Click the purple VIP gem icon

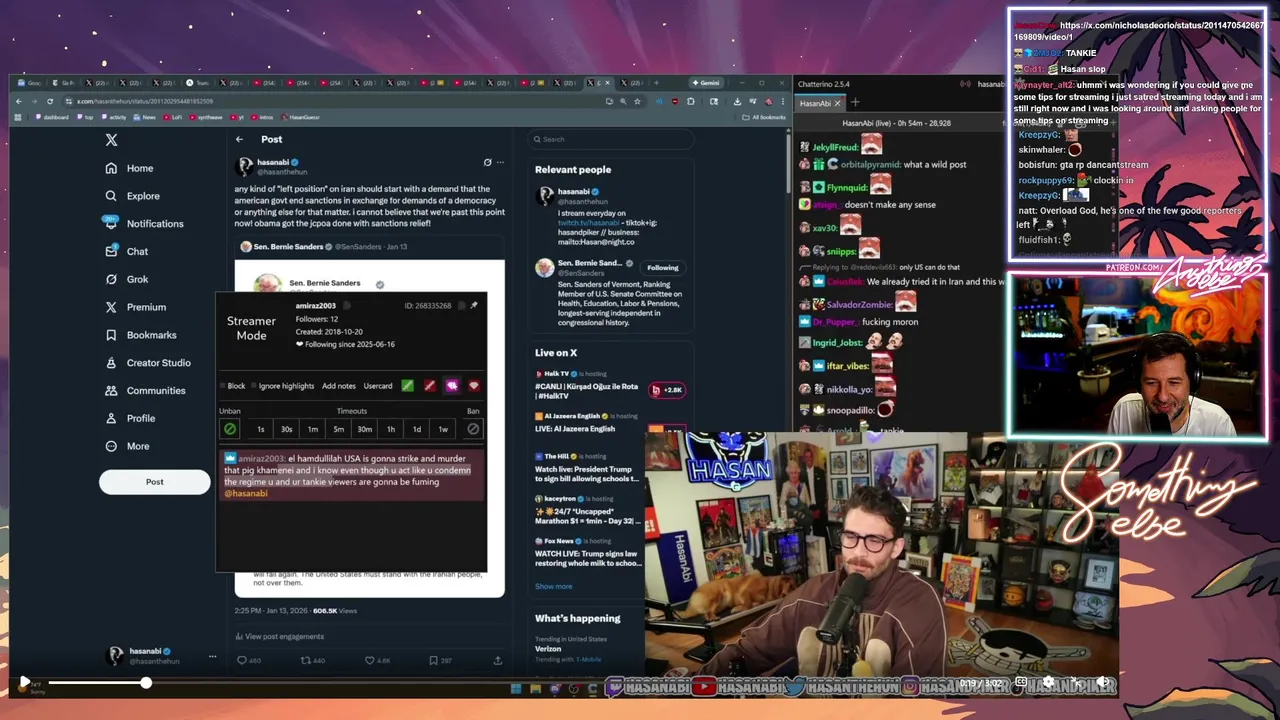tap(452, 386)
